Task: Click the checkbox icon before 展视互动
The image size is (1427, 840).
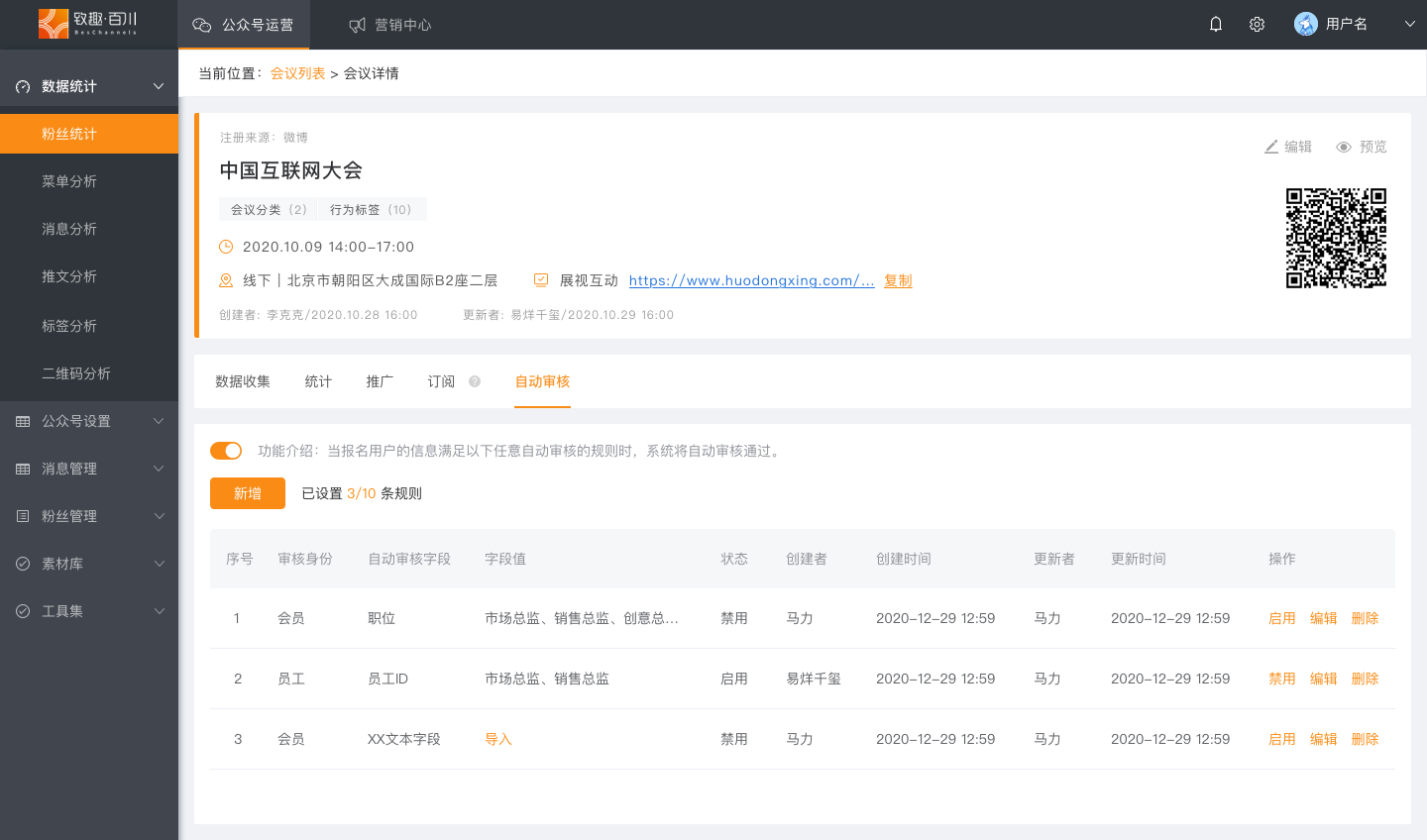Action: pyautogui.click(x=541, y=280)
